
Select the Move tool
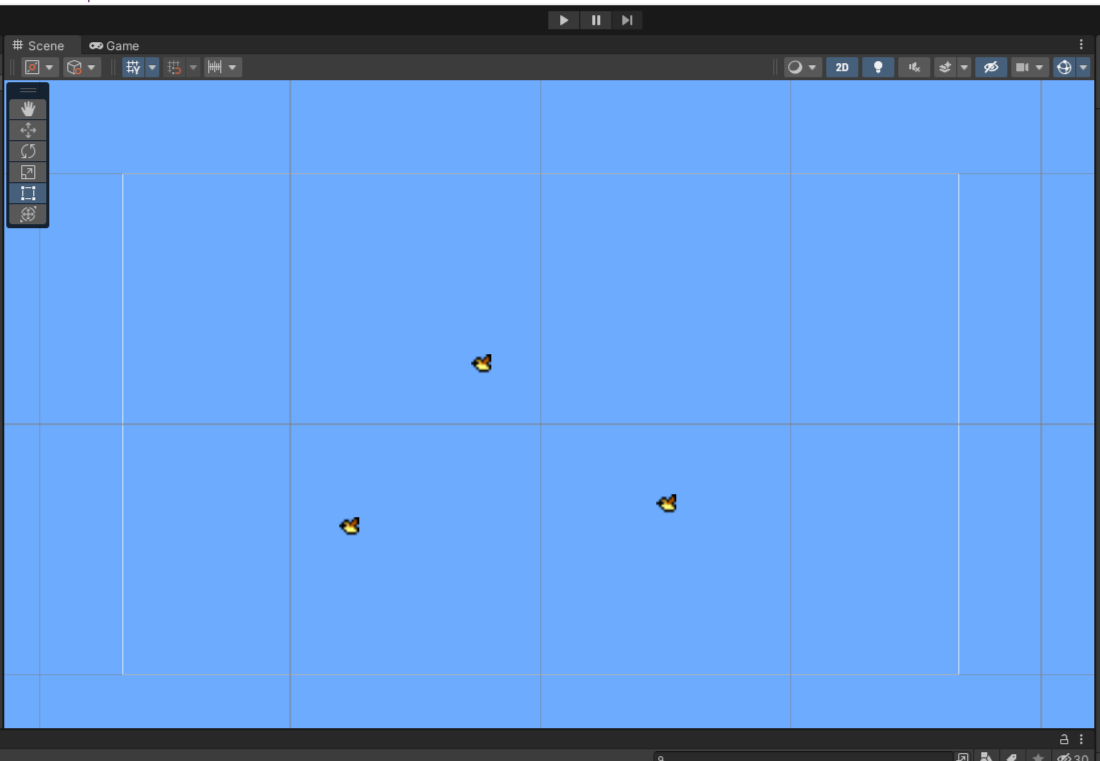(28, 130)
